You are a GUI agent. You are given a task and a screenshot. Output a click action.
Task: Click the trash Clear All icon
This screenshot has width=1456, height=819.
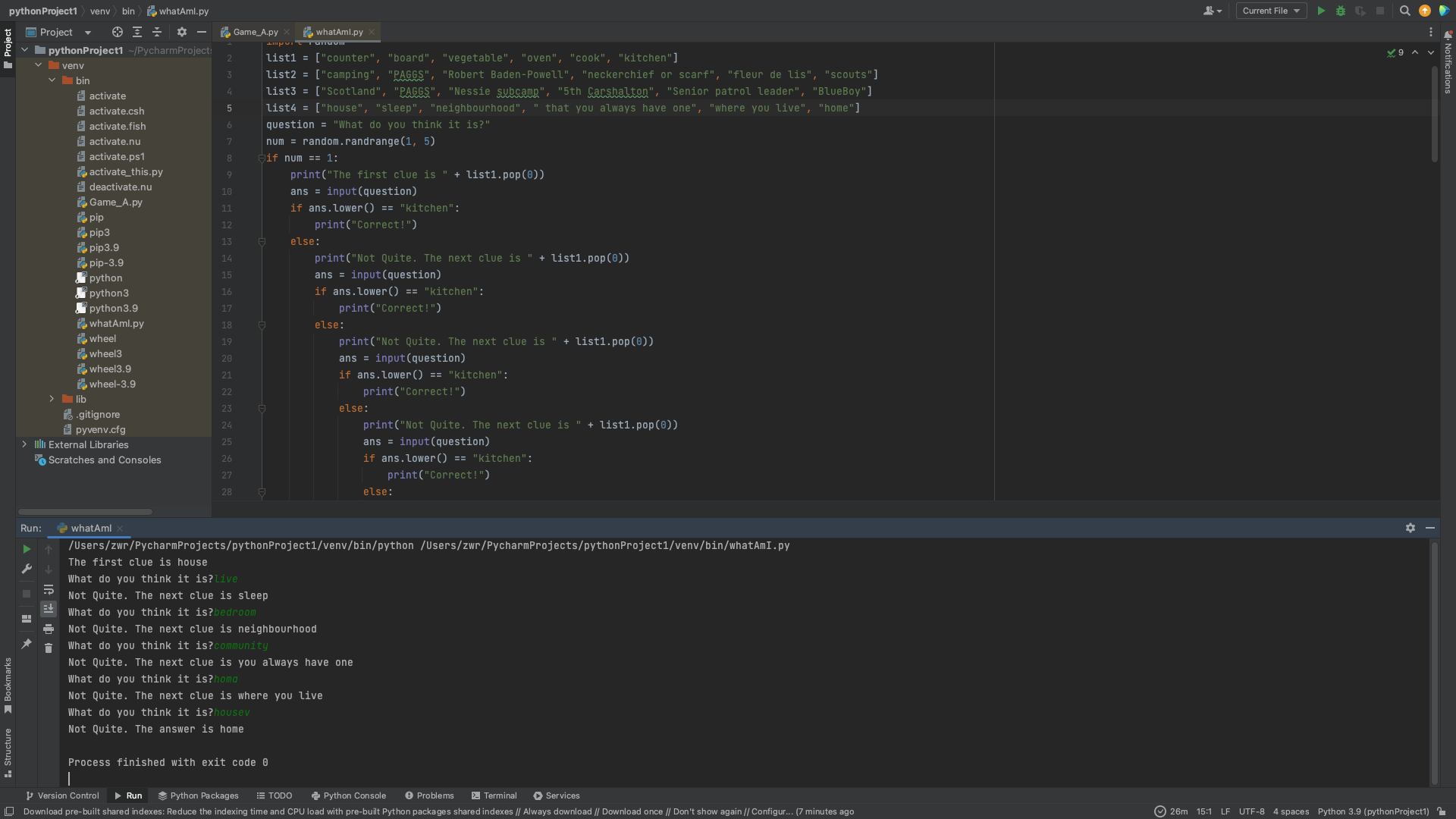click(x=49, y=648)
